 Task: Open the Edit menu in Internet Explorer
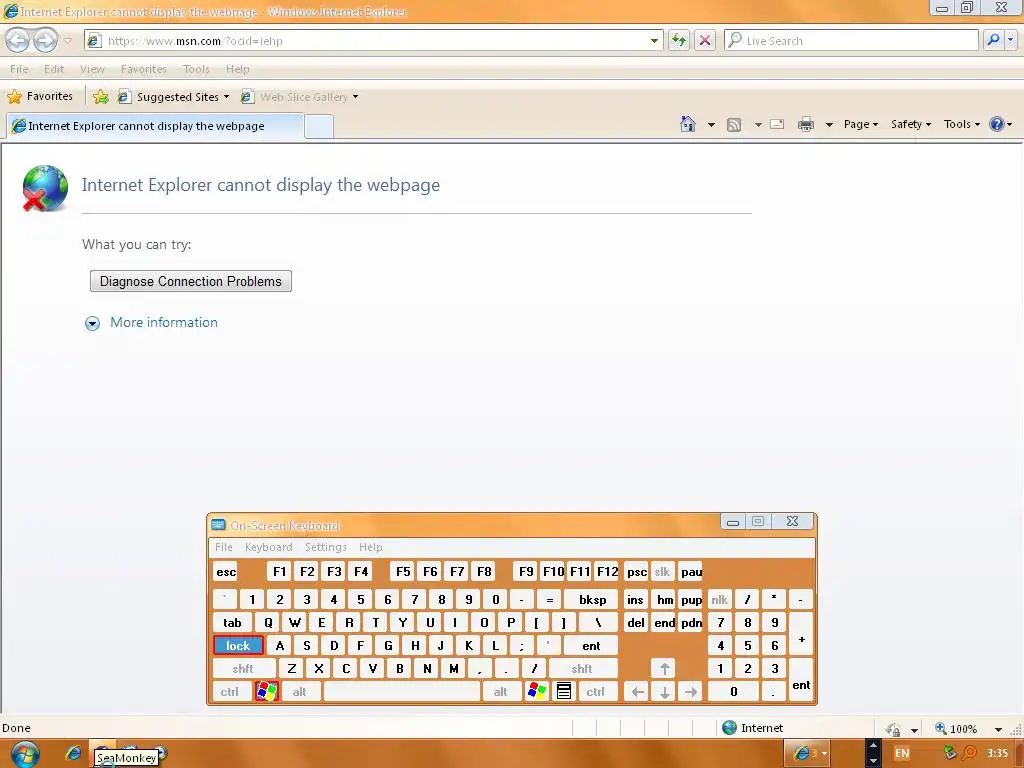coord(54,69)
